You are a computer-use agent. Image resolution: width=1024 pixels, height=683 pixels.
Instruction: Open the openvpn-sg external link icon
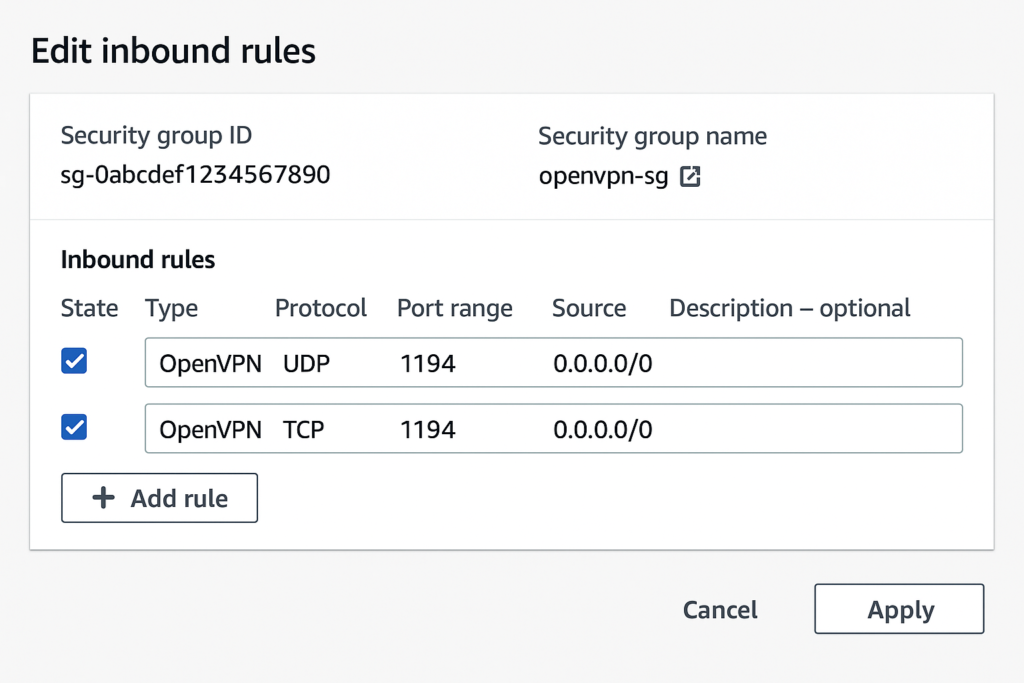[x=690, y=176]
